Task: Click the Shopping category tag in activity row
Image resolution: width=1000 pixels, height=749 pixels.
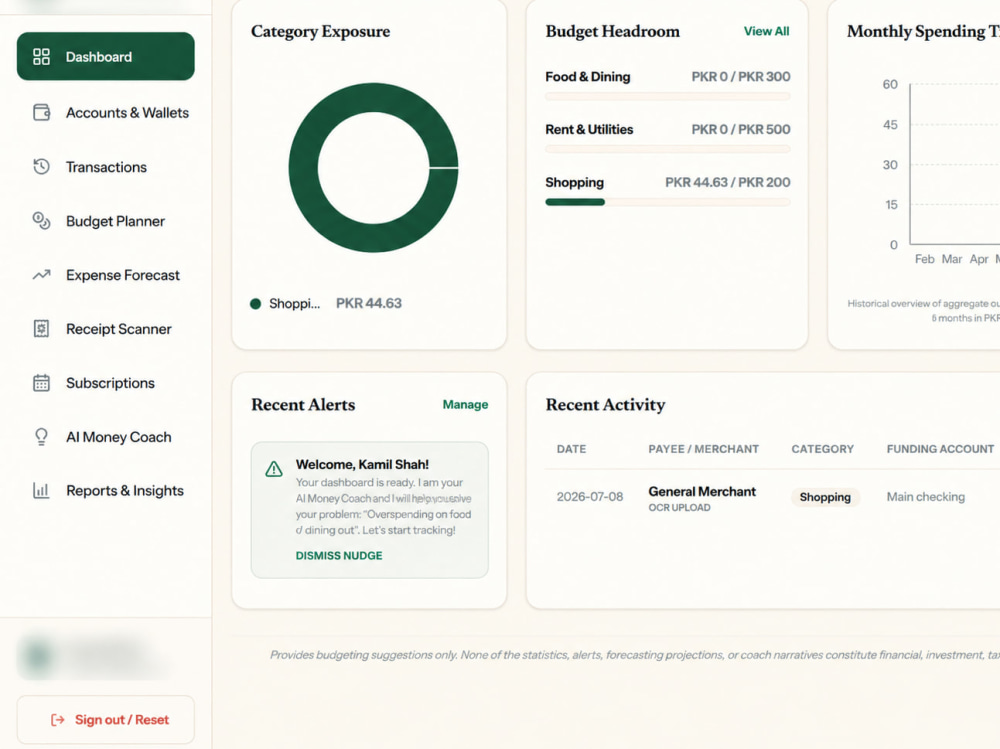Action: [825, 497]
